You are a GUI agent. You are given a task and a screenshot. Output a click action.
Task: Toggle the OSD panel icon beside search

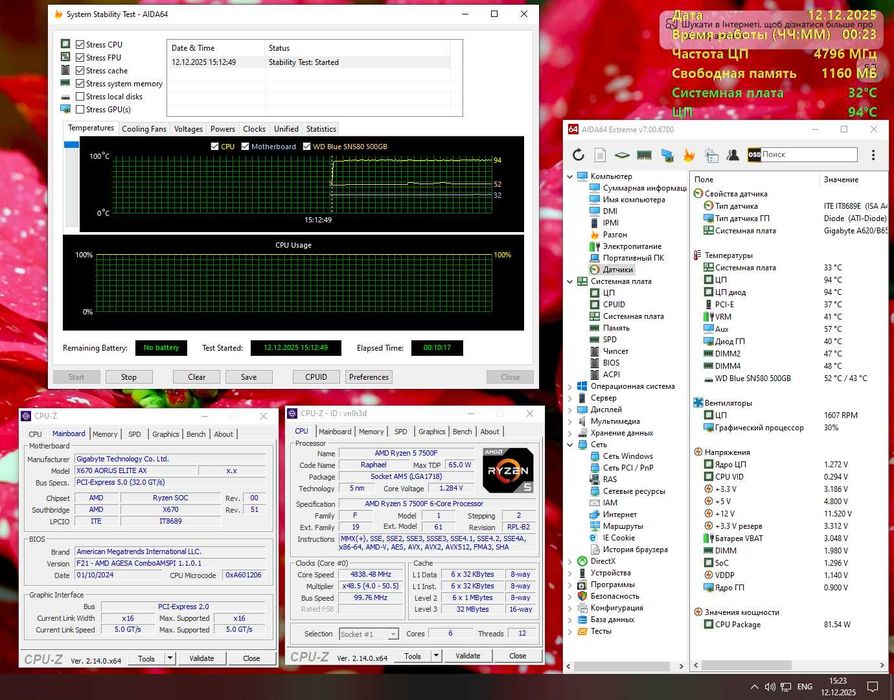(754, 154)
